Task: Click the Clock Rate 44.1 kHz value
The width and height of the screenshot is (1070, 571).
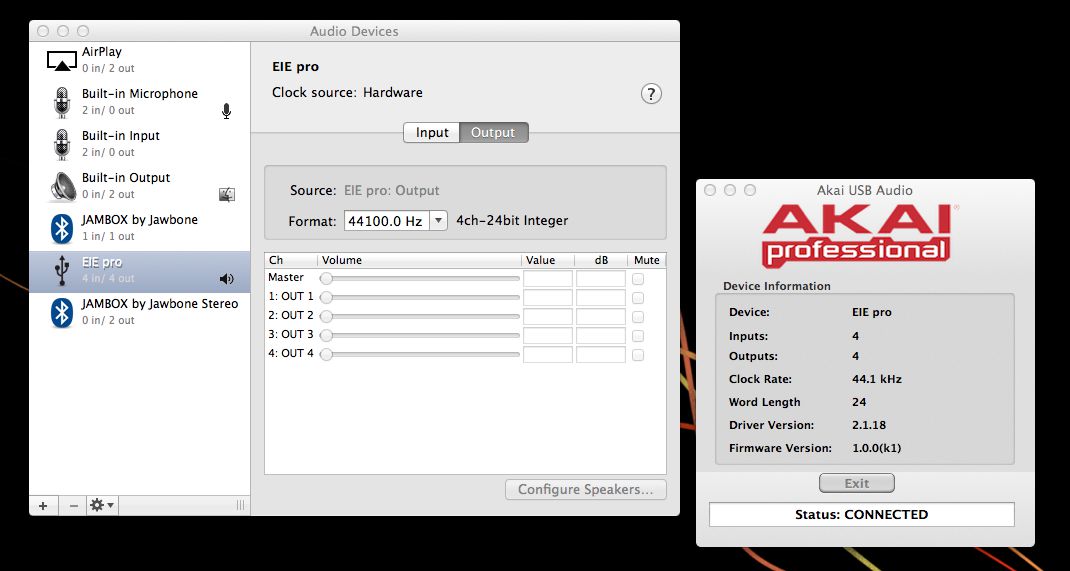Action: point(877,379)
